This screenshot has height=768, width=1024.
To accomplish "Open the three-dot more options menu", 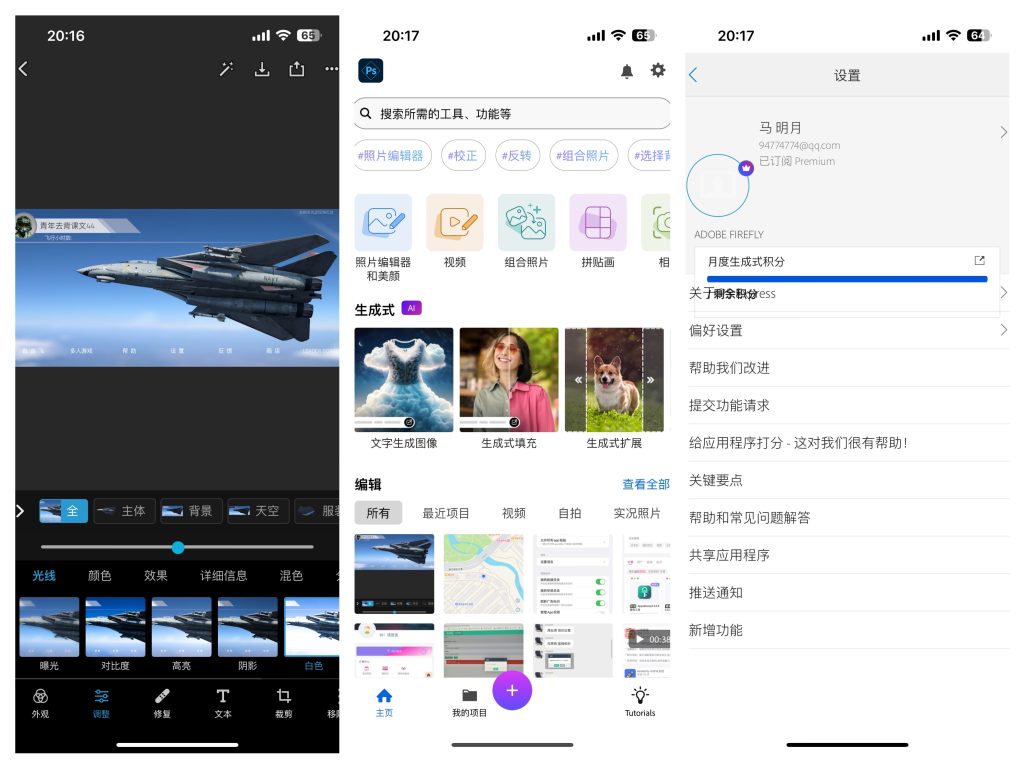I will [331, 69].
